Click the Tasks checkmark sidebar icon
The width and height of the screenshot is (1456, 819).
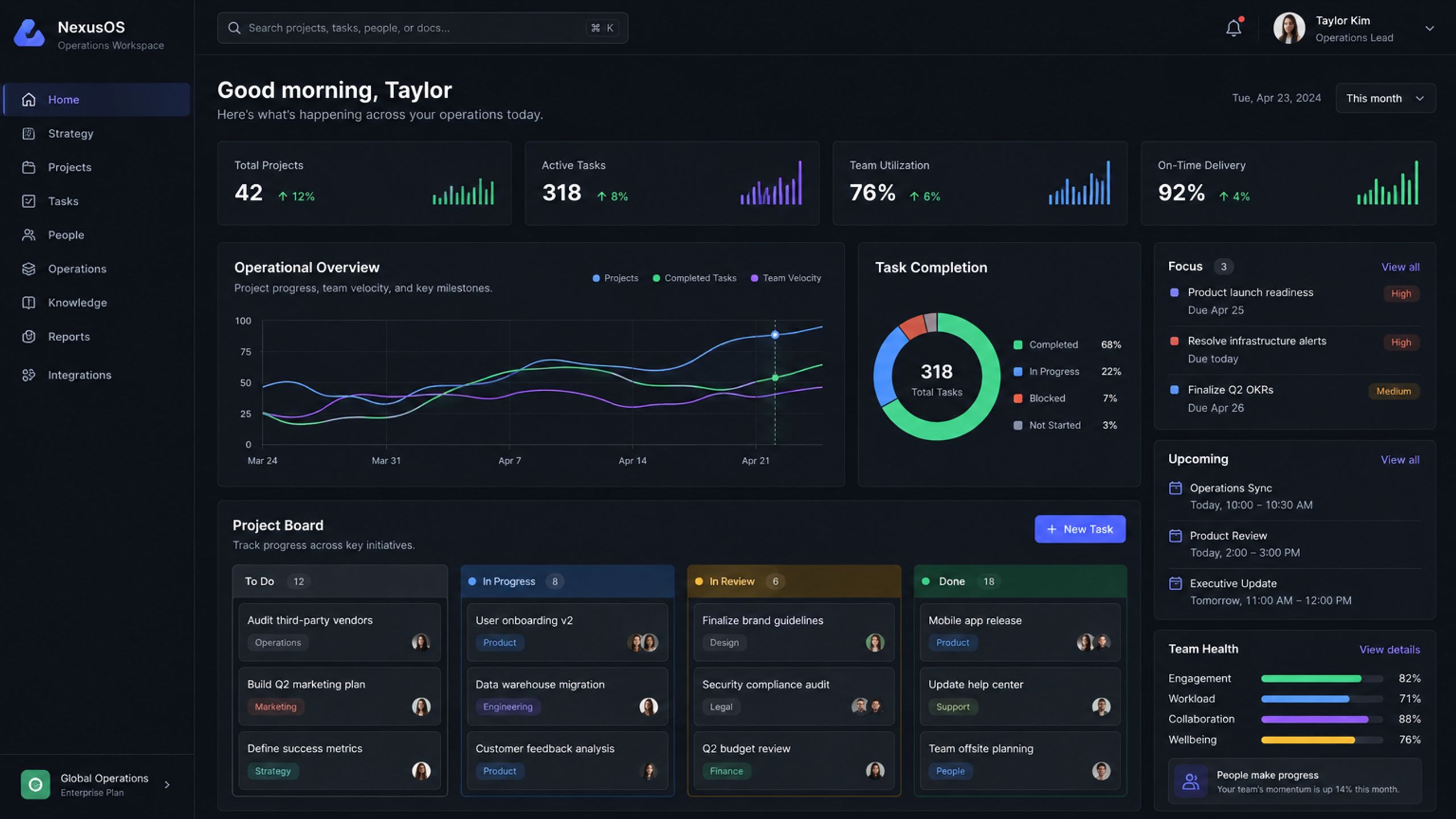click(28, 201)
